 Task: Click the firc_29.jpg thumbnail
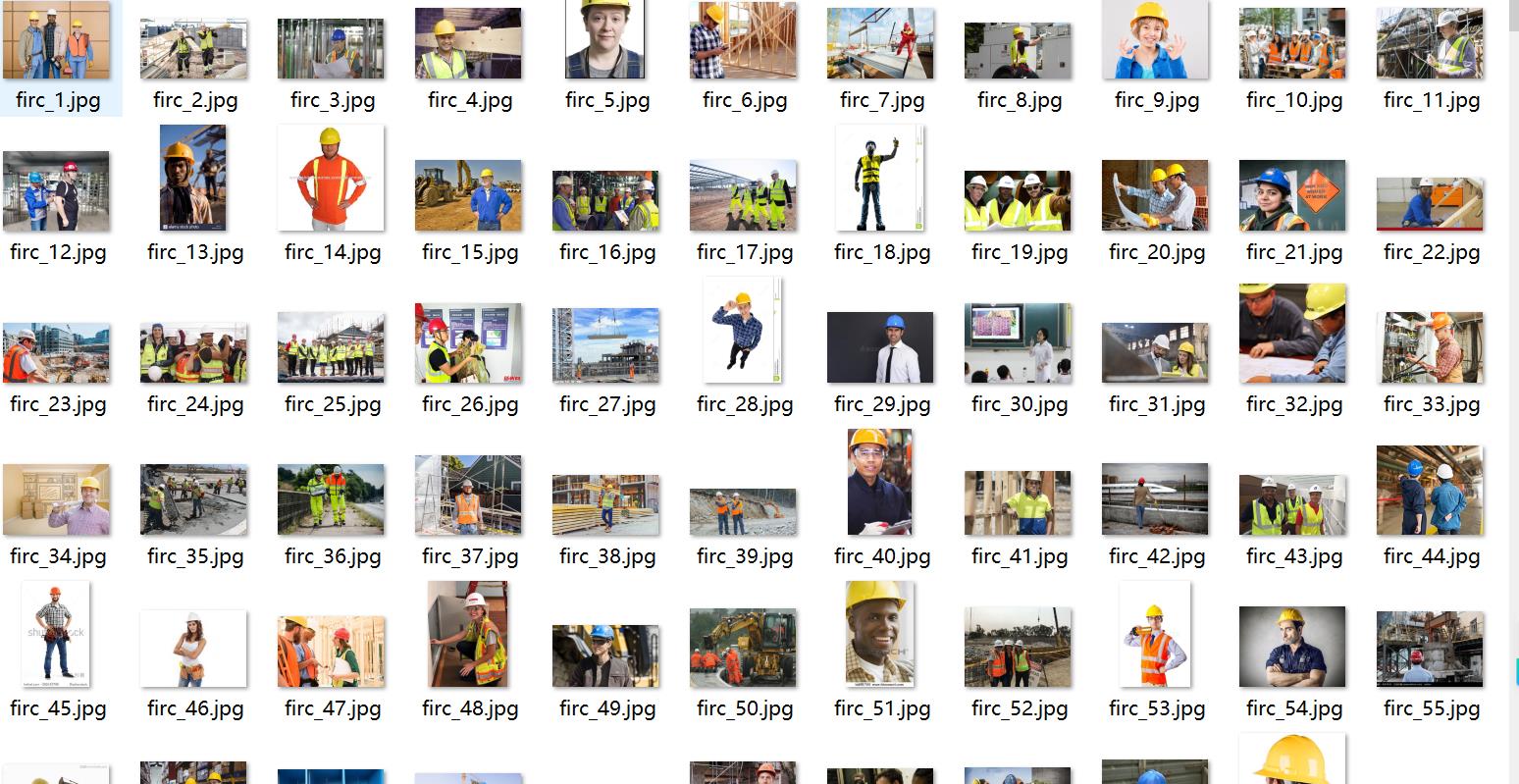[x=880, y=347]
